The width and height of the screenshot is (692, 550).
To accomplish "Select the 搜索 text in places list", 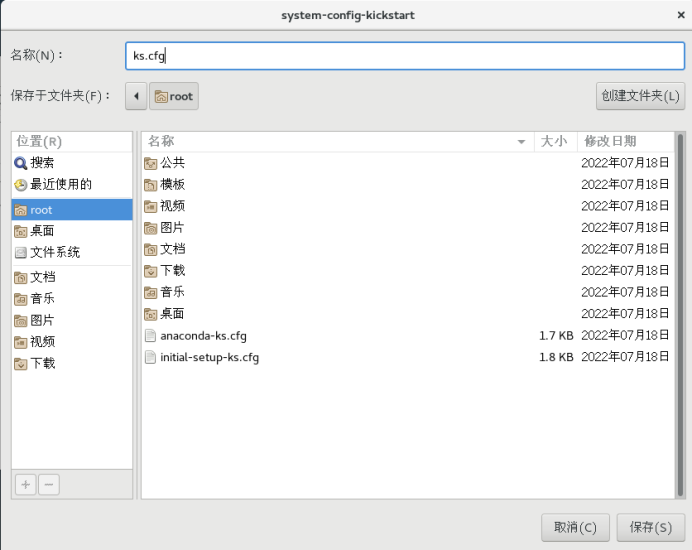I will point(42,163).
